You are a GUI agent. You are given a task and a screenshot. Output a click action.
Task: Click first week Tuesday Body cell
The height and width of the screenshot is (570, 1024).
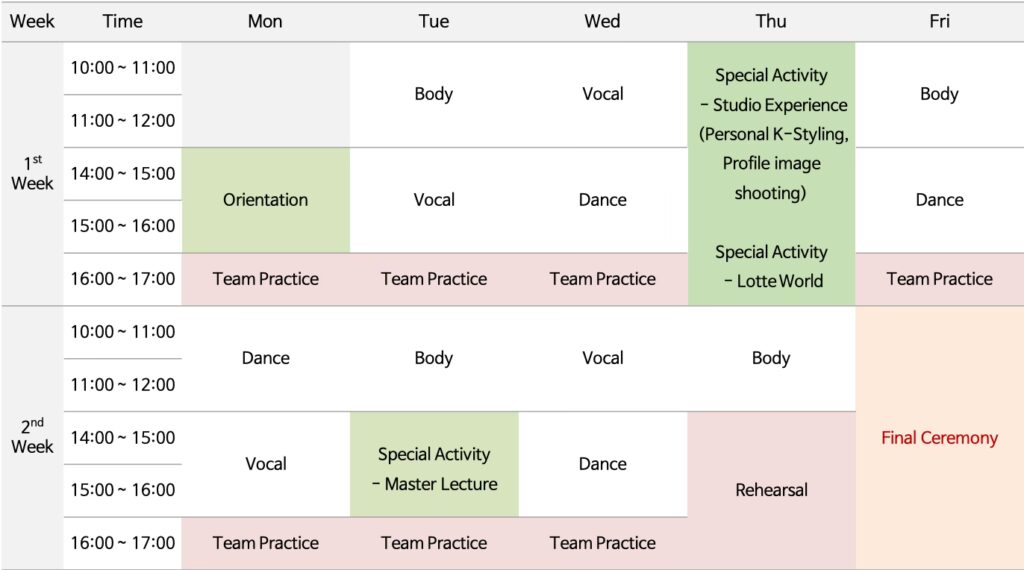point(434,94)
